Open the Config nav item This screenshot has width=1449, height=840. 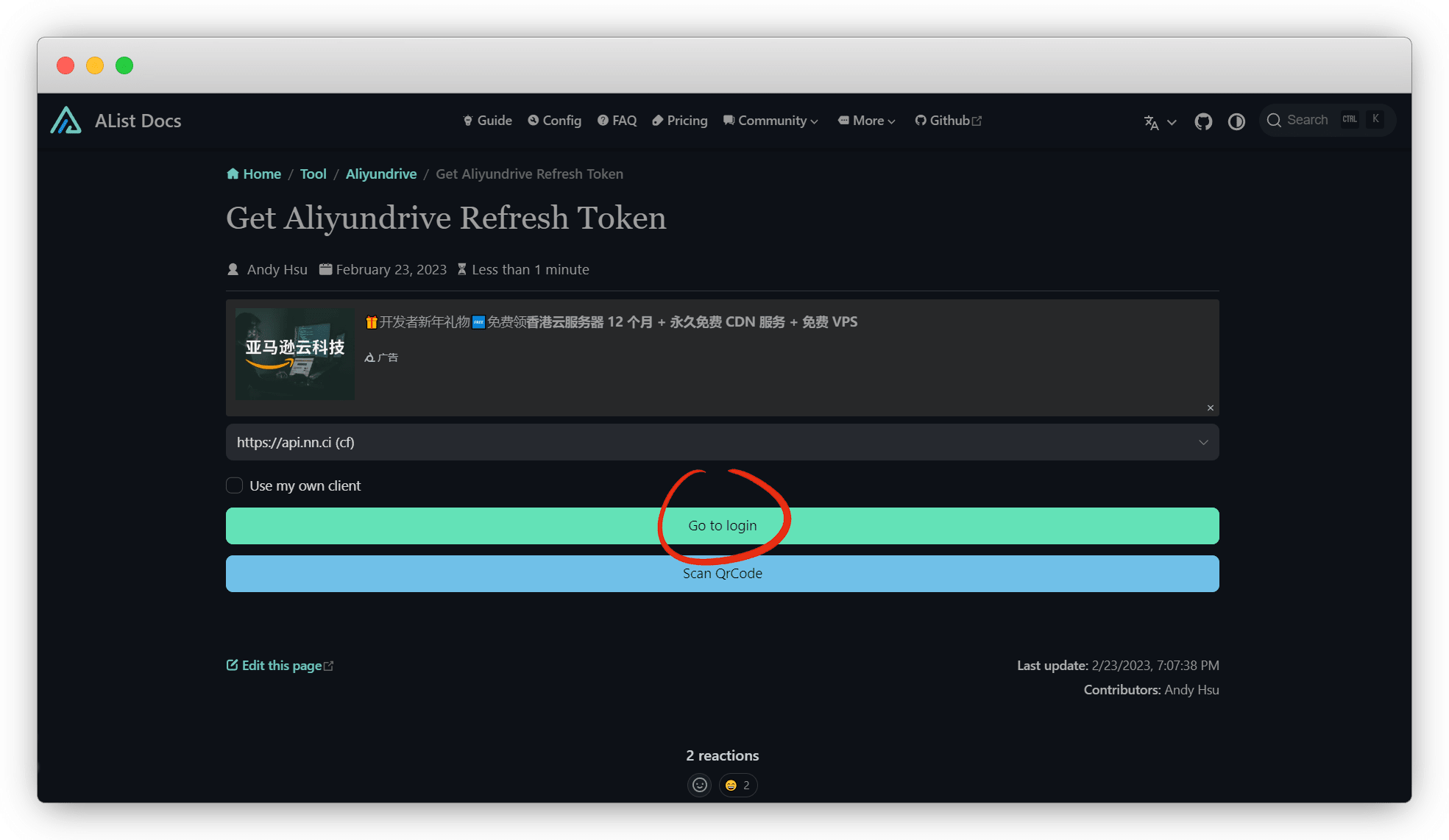pos(554,121)
